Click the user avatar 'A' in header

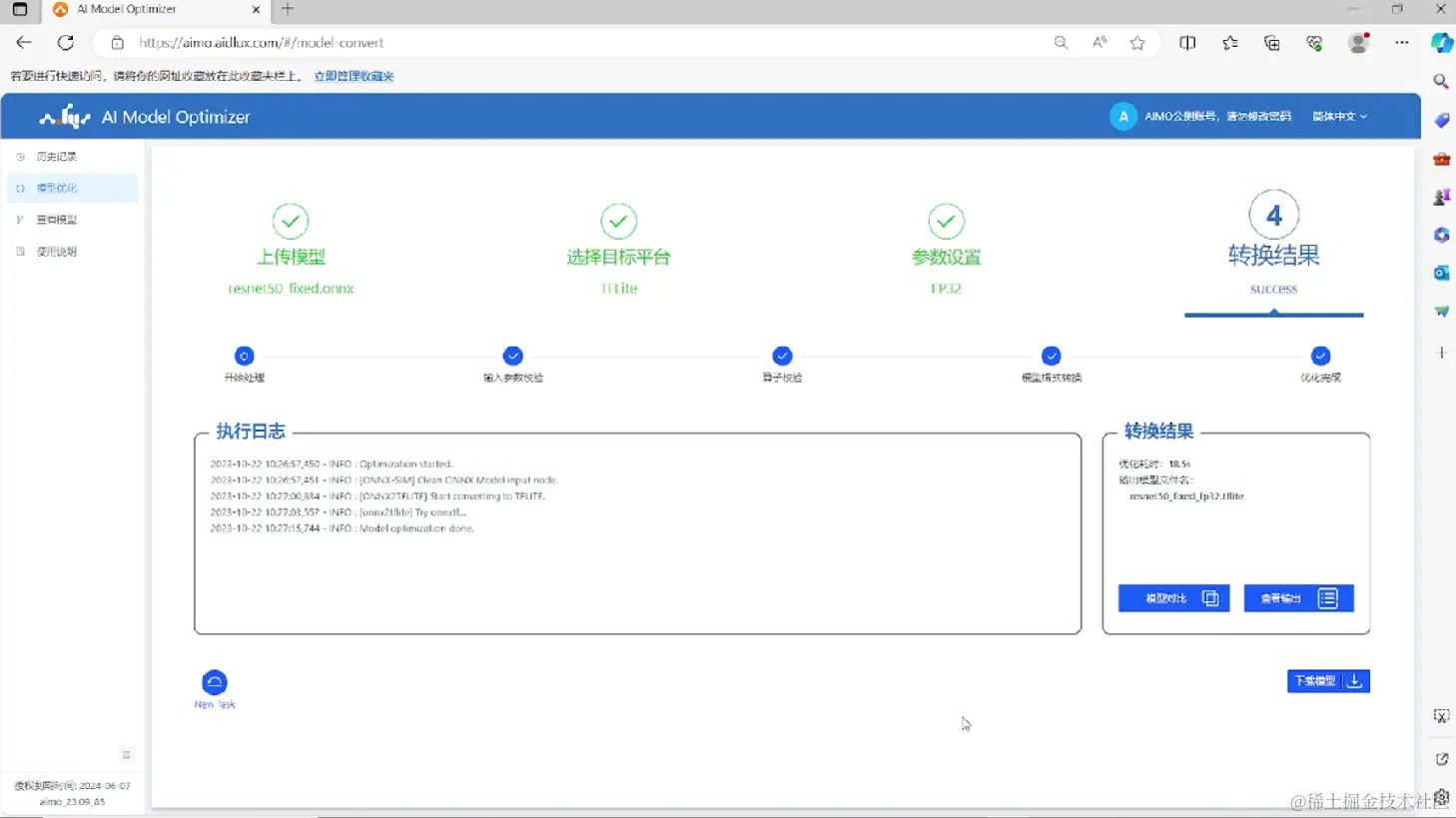[x=1122, y=116]
